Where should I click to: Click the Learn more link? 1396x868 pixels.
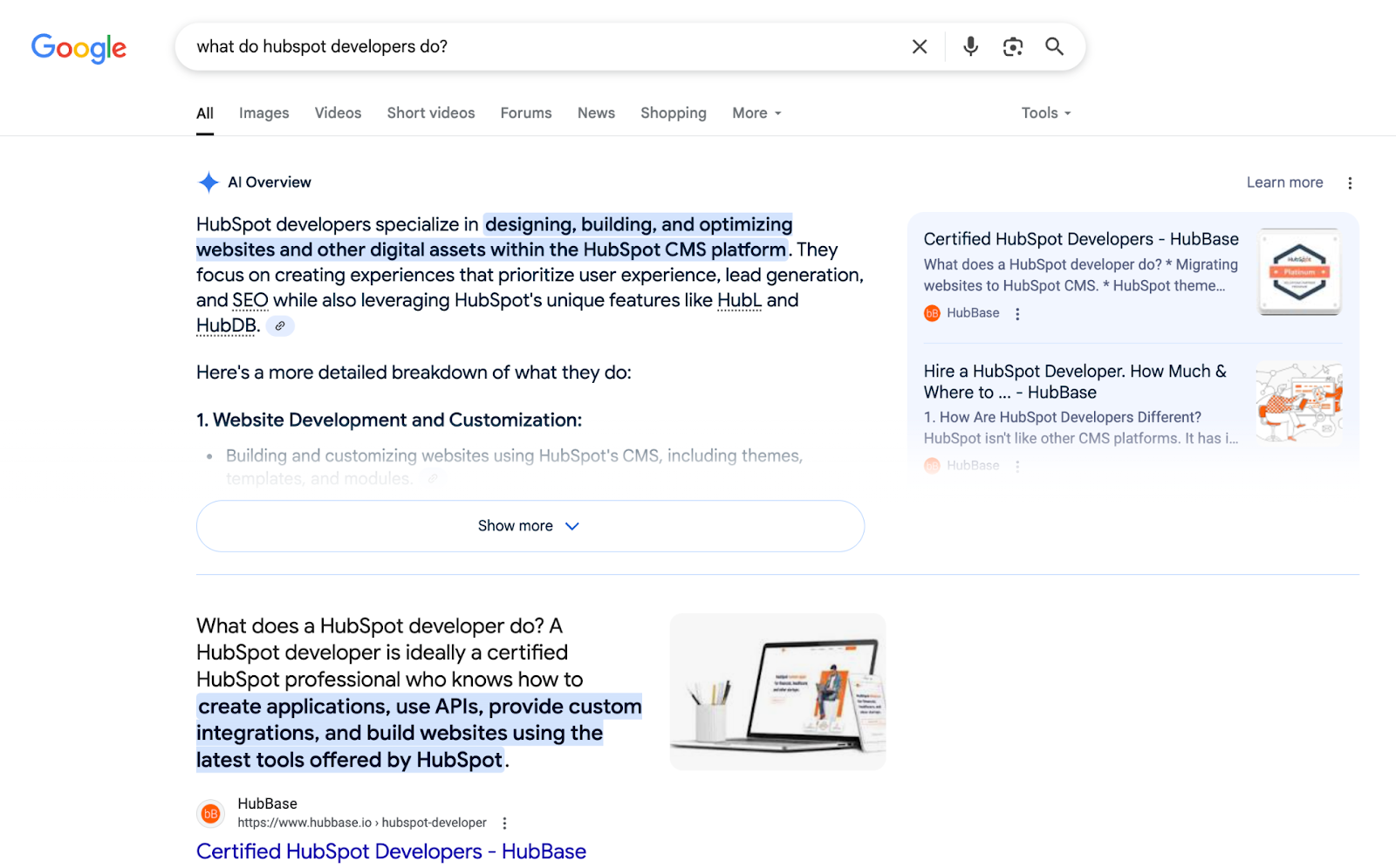(1284, 182)
